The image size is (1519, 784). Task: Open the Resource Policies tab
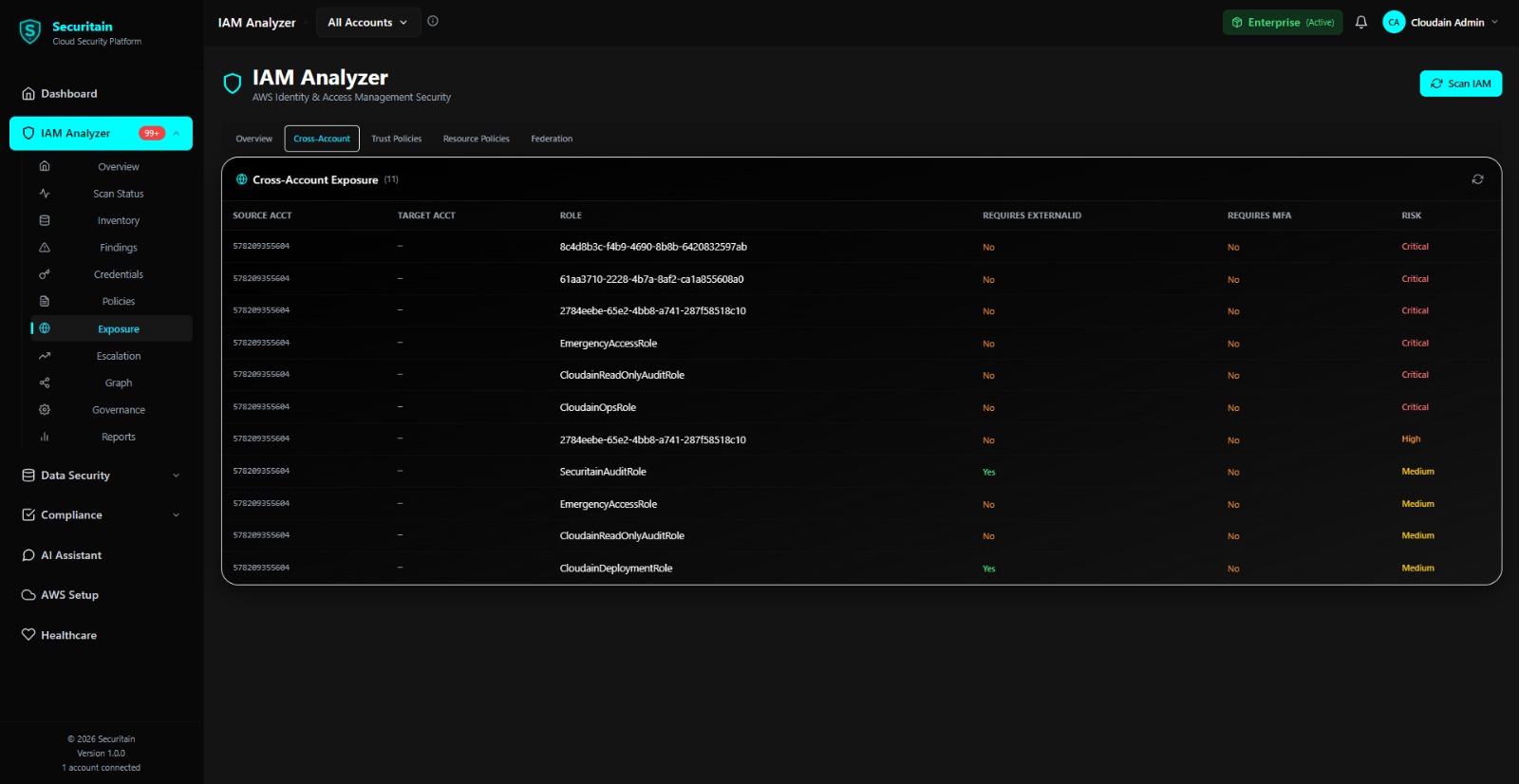[x=477, y=139]
